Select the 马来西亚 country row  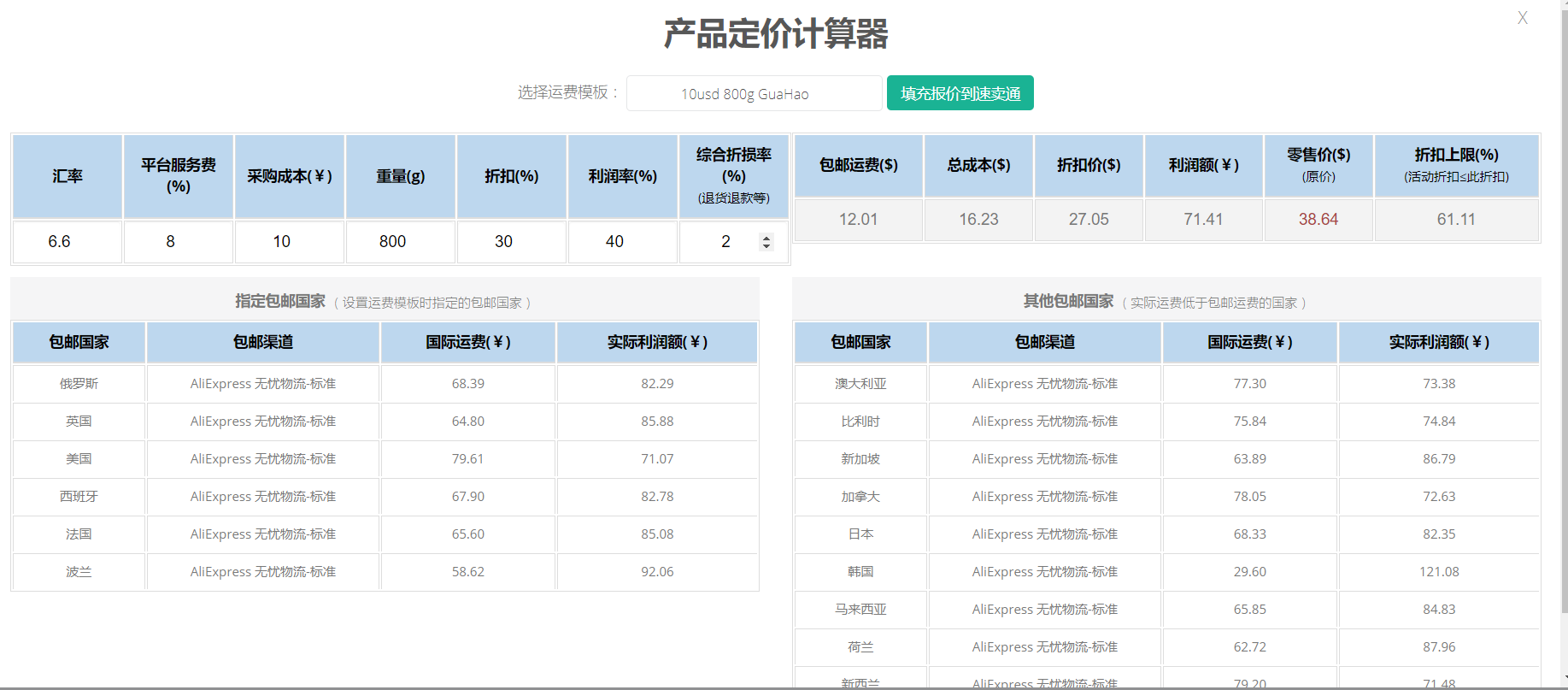1166,610
